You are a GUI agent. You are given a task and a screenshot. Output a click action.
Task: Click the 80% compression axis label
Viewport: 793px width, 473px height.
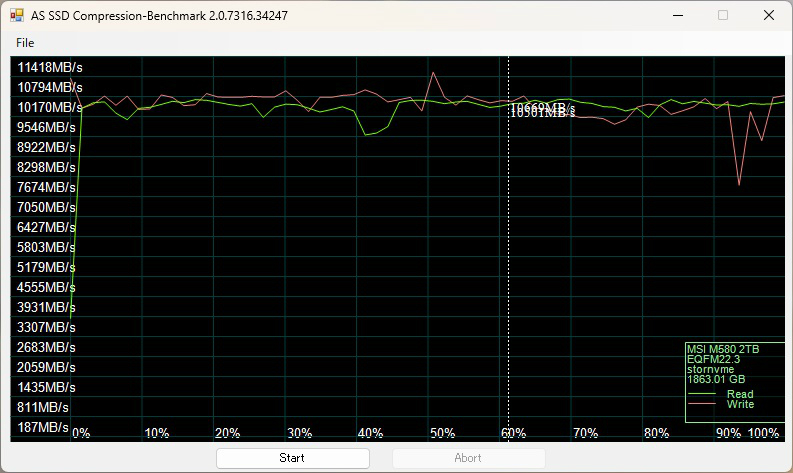[x=656, y=433]
